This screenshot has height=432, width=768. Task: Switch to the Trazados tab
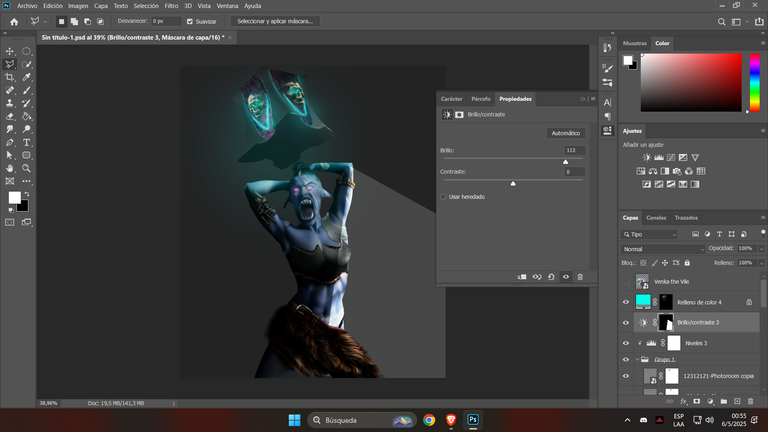point(686,218)
